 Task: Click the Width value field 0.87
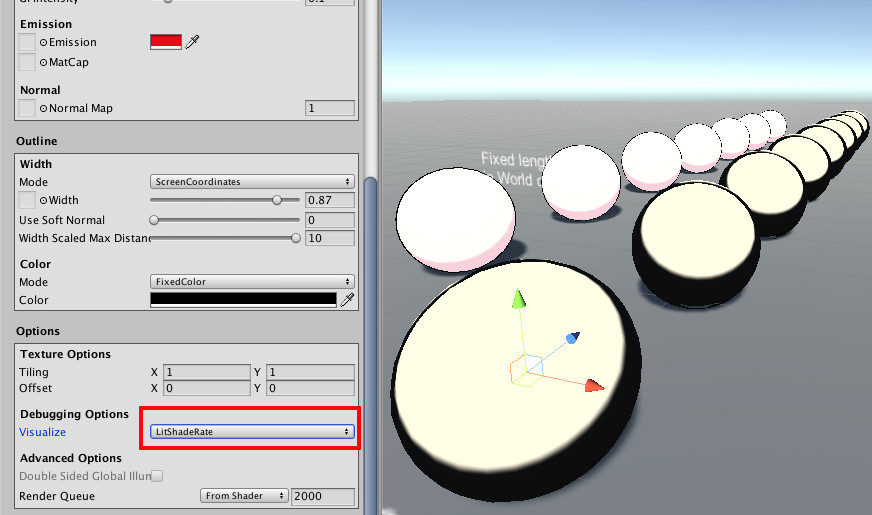(330, 200)
